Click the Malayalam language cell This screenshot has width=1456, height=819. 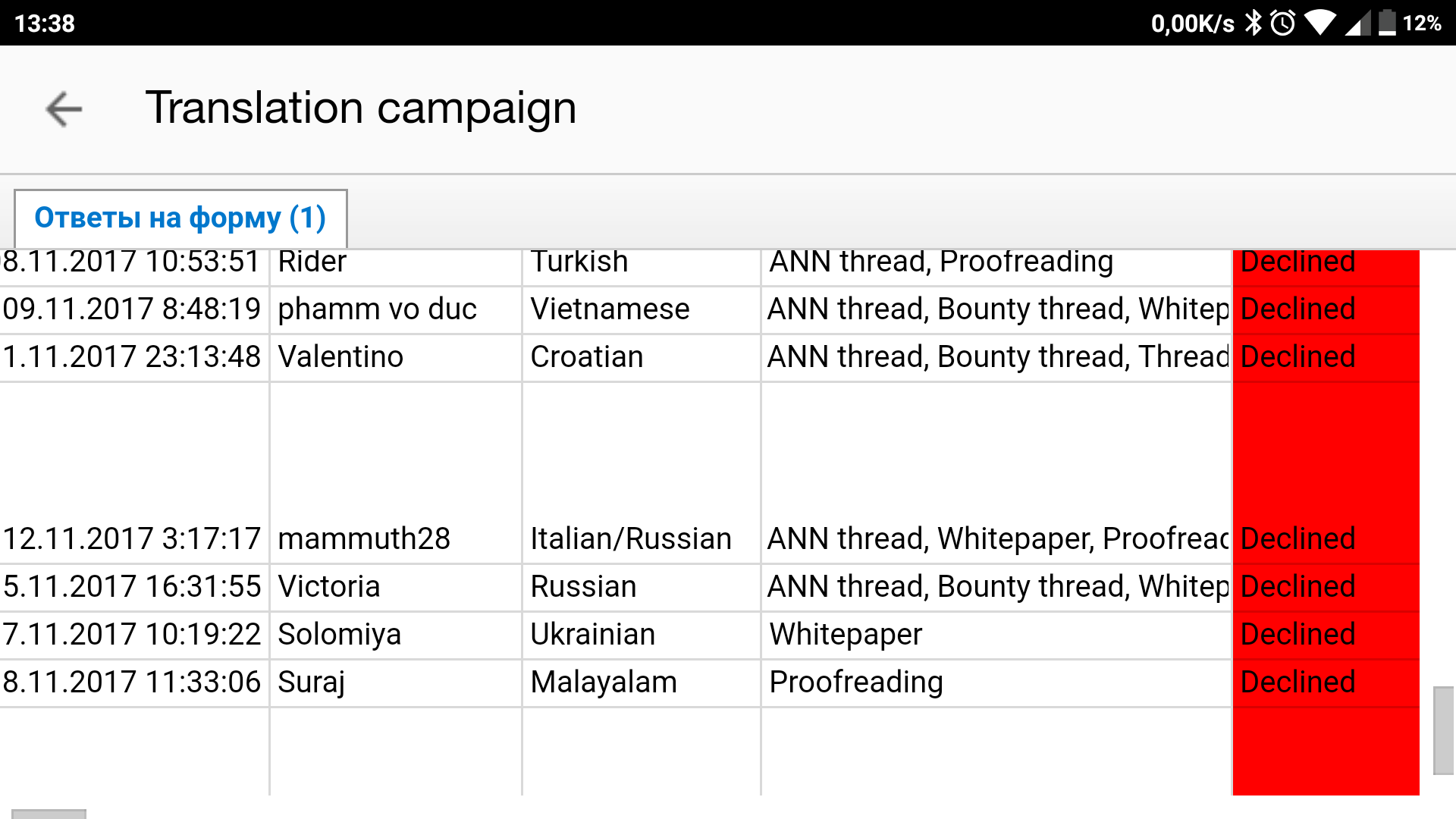coord(642,682)
